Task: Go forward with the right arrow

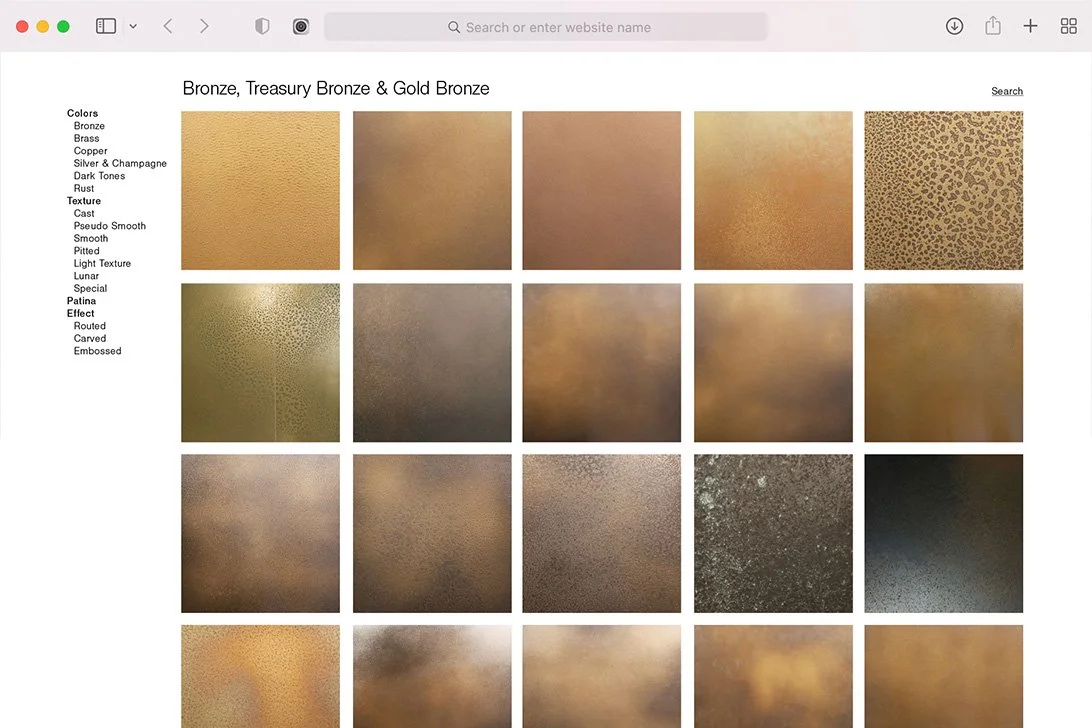Action: point(203,26)
